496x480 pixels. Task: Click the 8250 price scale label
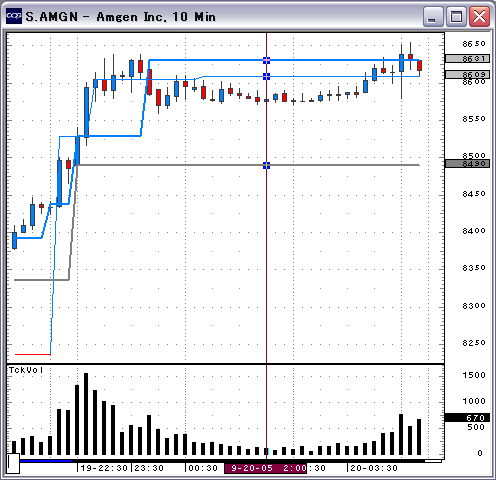point(474,343)
